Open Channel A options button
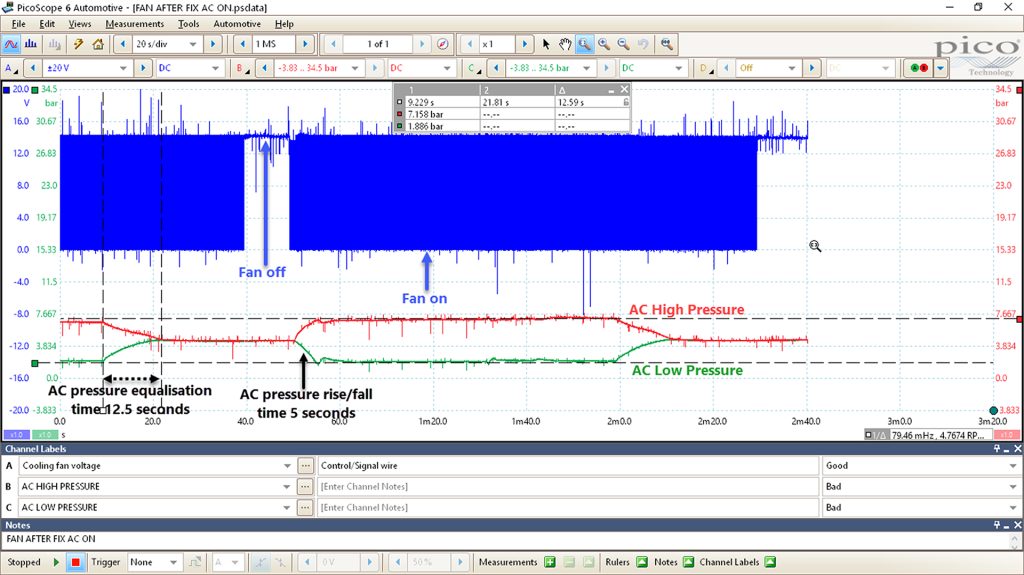This screenshot has width=1024, height=575. [x=11, y=68]
